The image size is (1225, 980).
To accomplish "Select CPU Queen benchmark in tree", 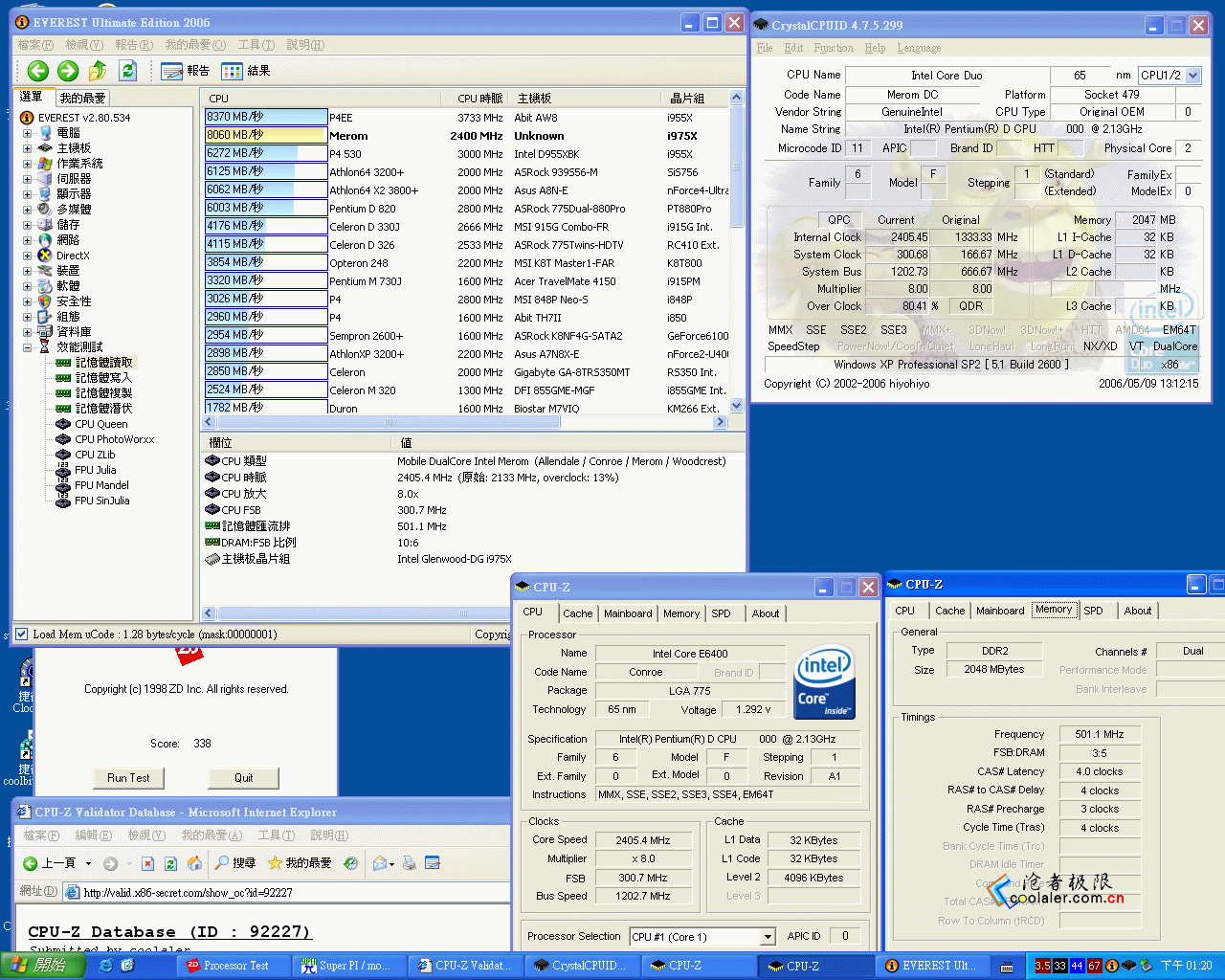I will pos(100,424).
